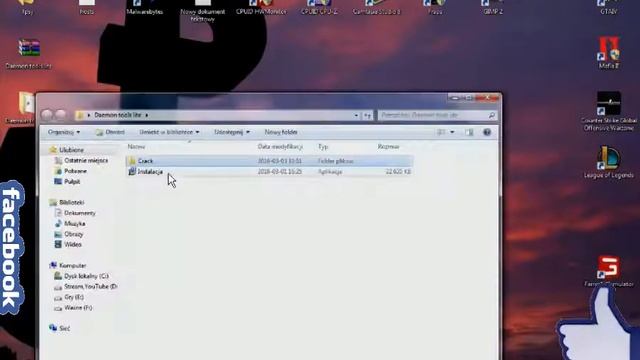Viewport: 640px width, 360px height.
Task: Open Camtasia Studio 8 desktop shortcut
Action: tap(377, 7)
